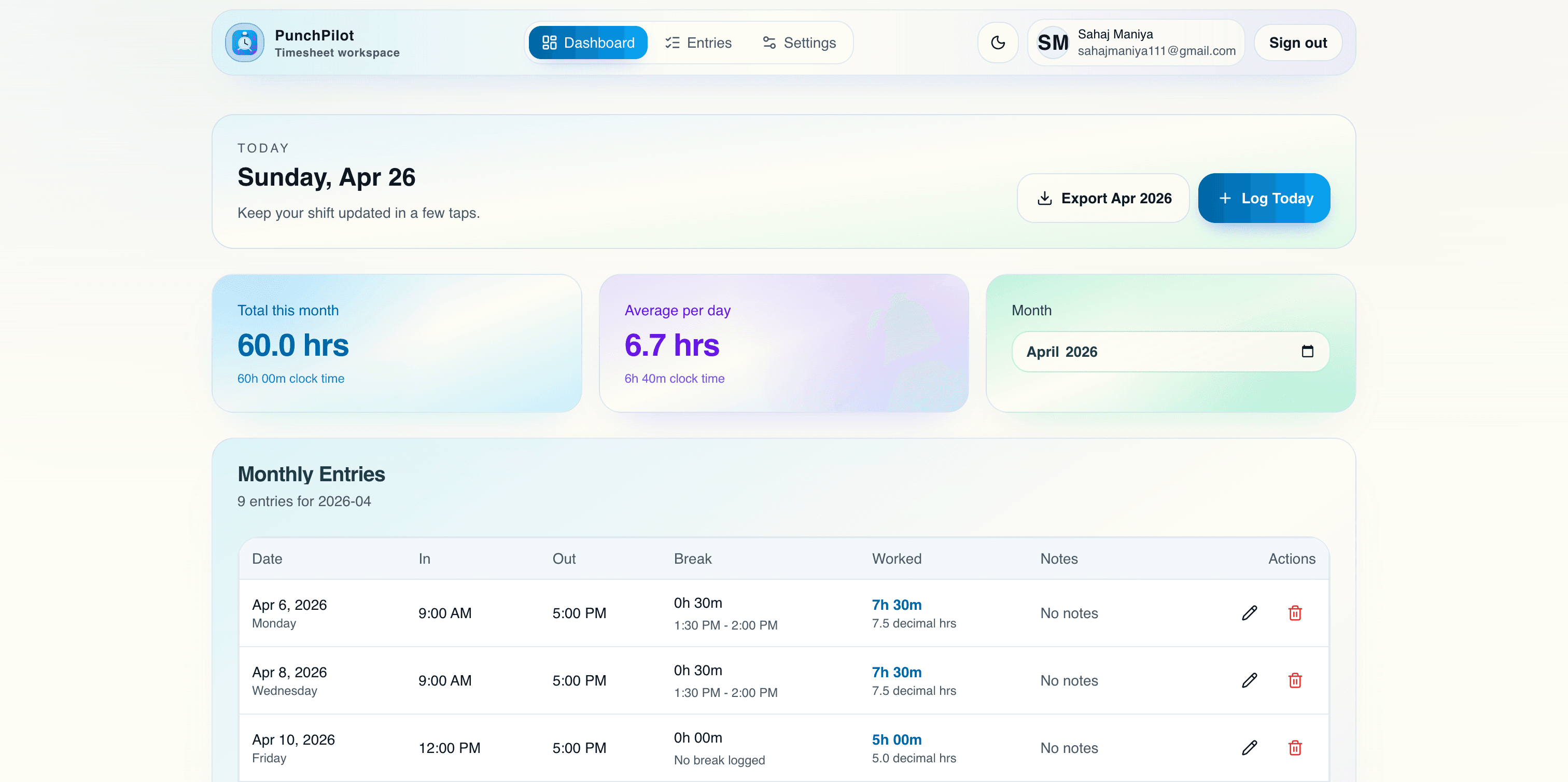Click the Worked column header

(x=896, y=558)
